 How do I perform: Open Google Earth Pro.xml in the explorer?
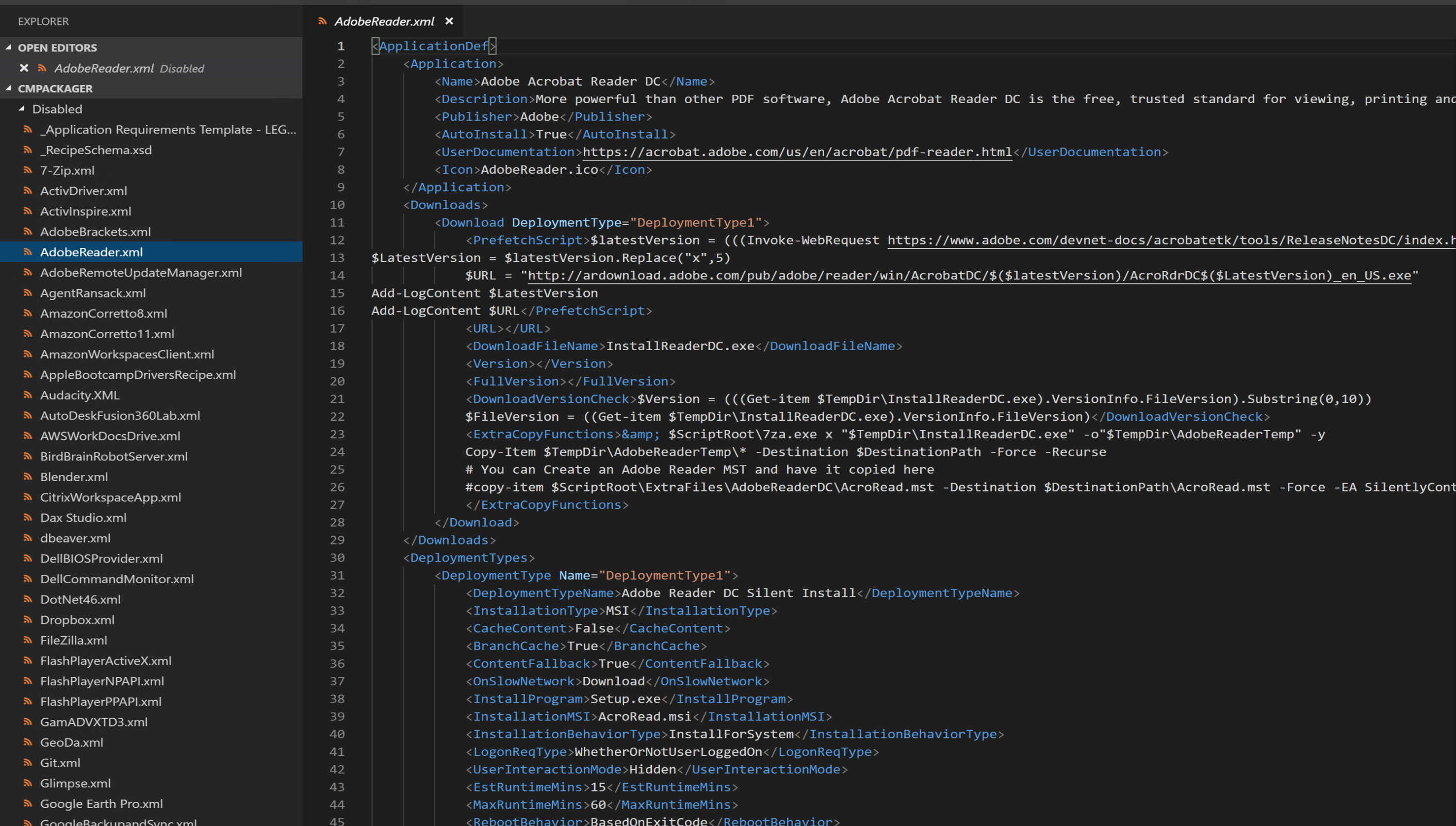coord(102,803)
